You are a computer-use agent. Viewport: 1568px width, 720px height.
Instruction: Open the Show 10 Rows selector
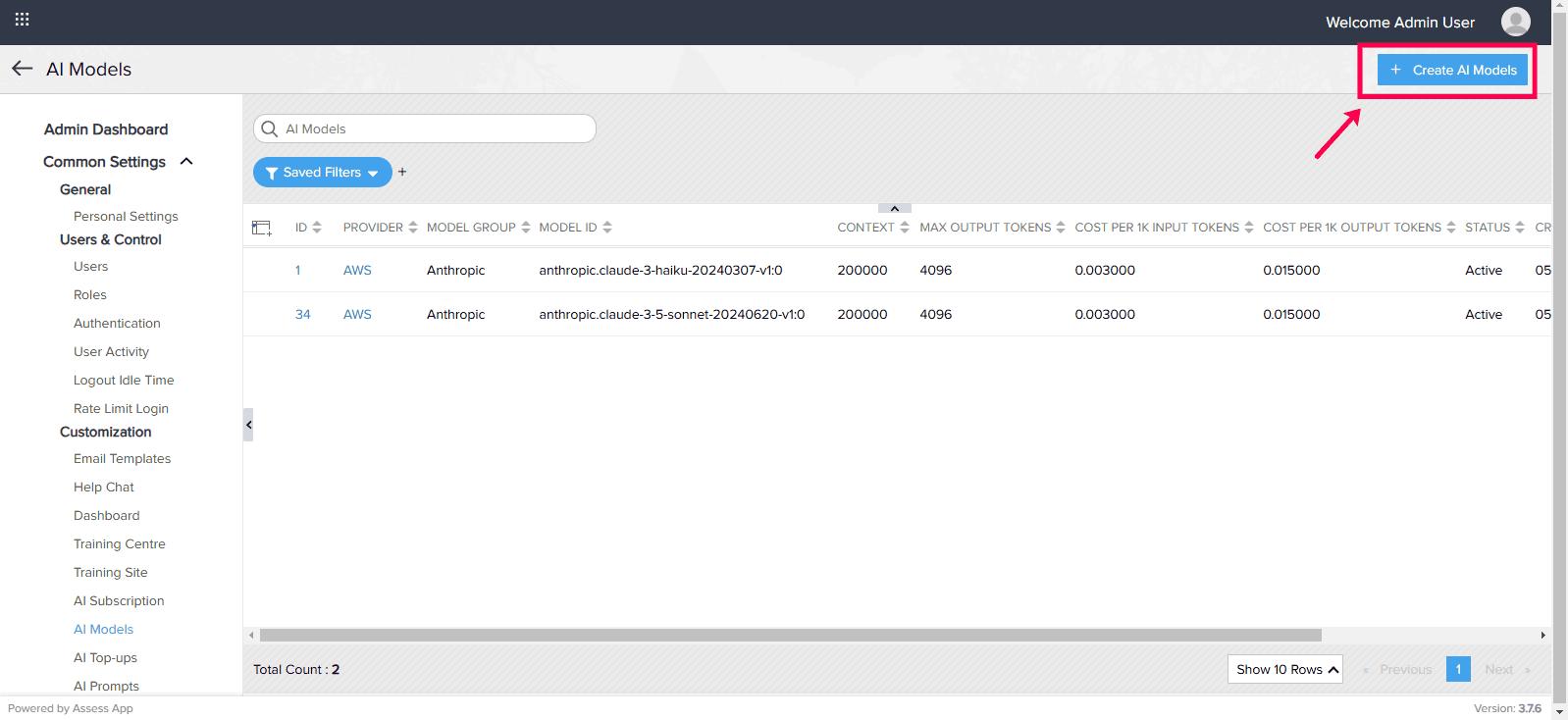pos(1284,669)
